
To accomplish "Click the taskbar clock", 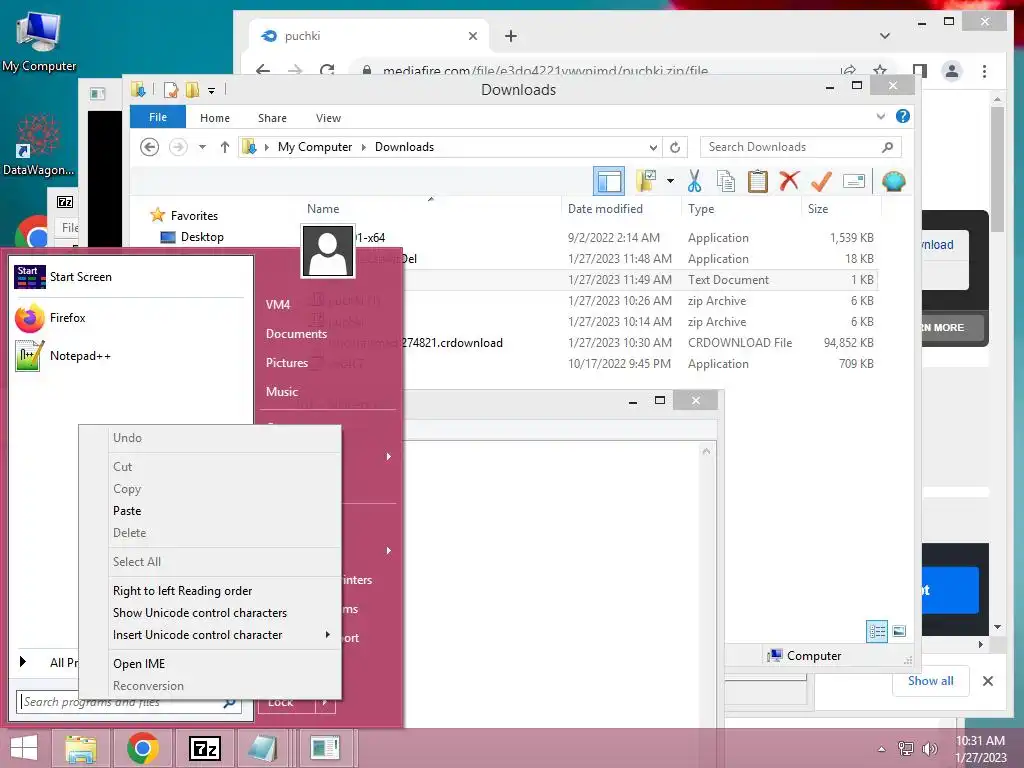I will pos(980,749).
